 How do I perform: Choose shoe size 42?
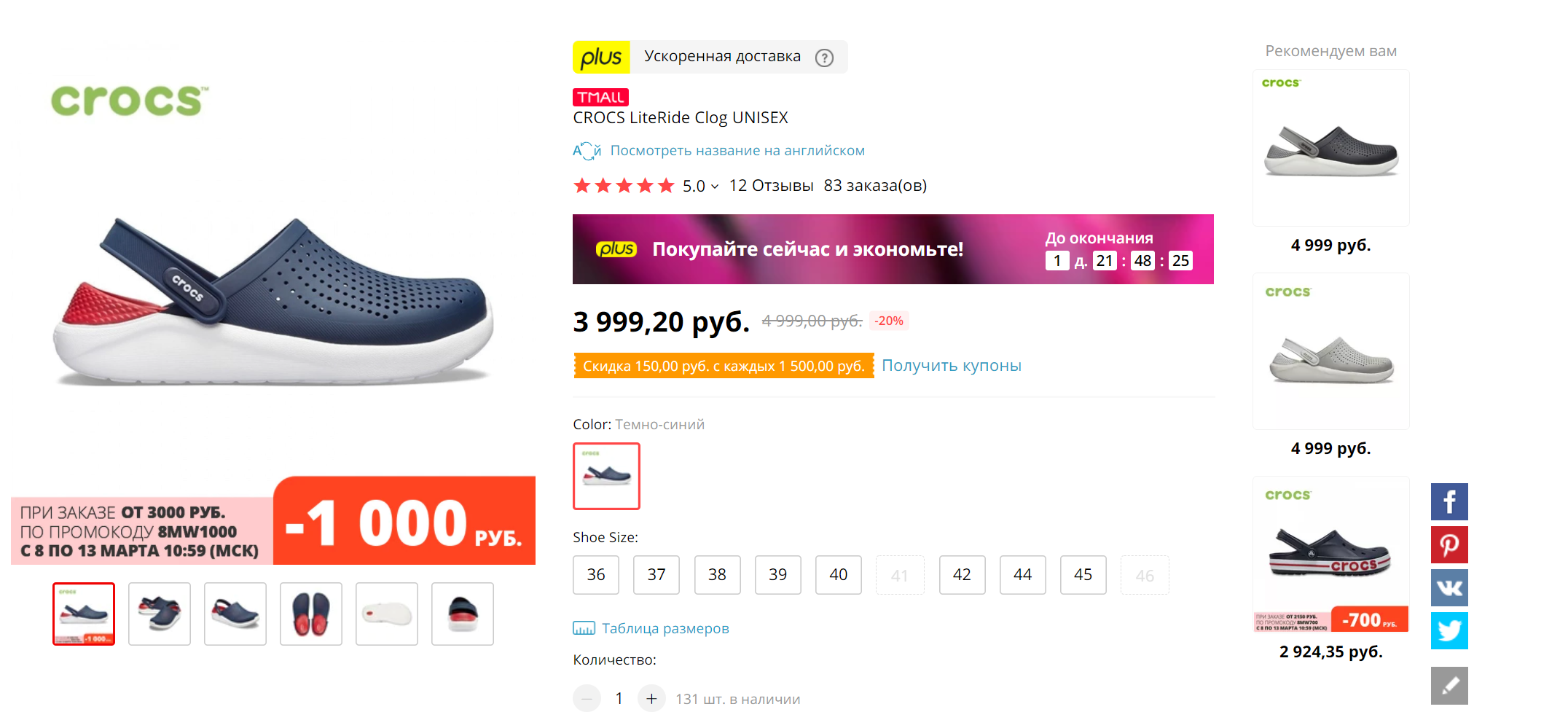[x=962, y=575]
